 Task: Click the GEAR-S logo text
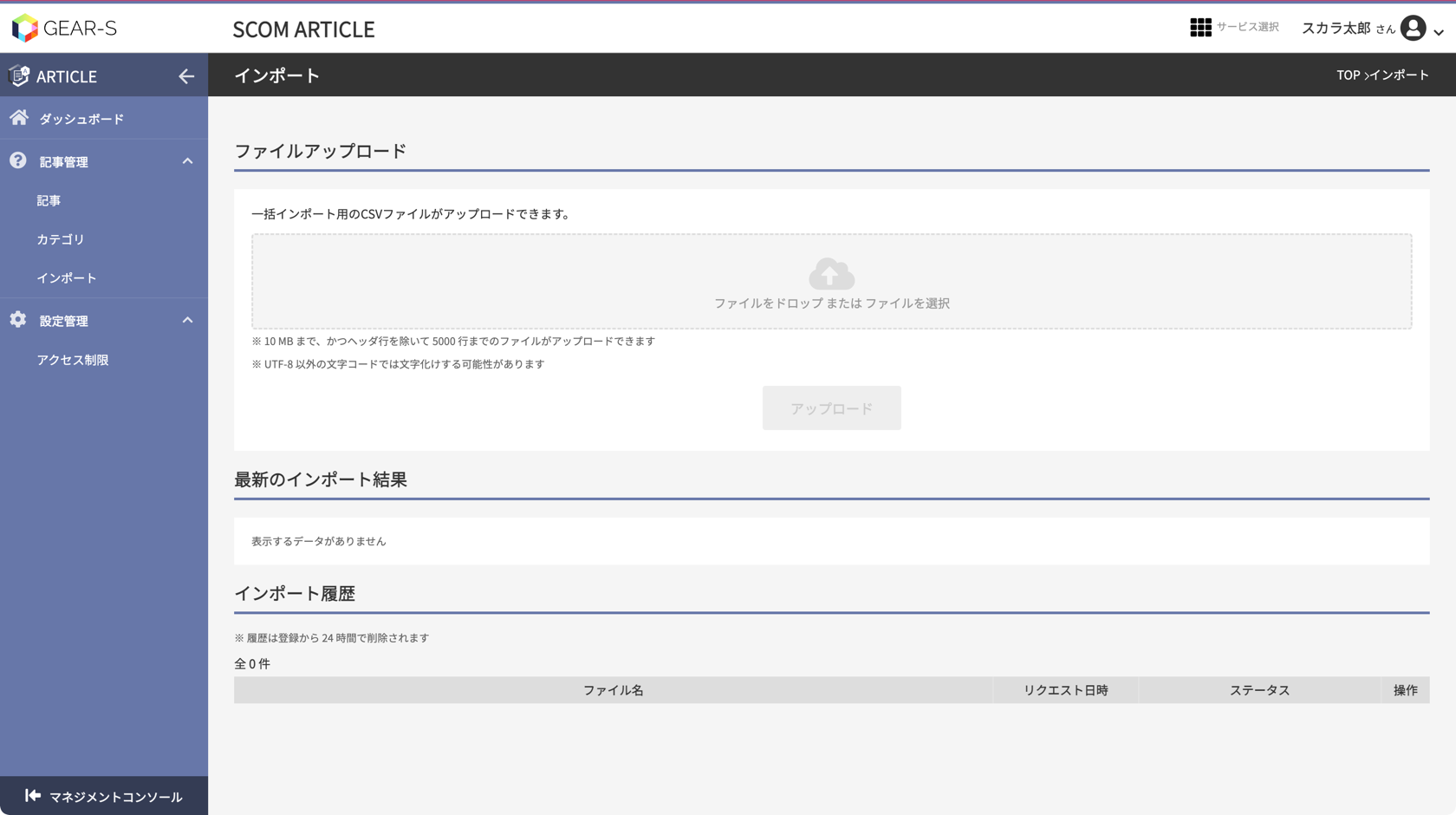coord(80,29)
